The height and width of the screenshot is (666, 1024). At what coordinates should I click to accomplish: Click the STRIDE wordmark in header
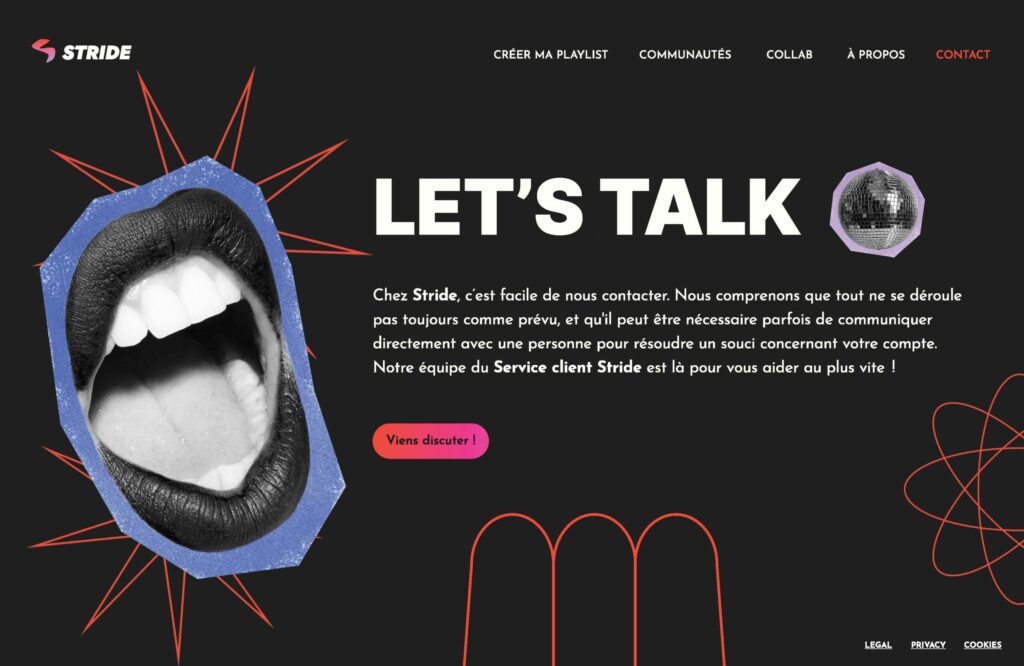click(97, 52)
